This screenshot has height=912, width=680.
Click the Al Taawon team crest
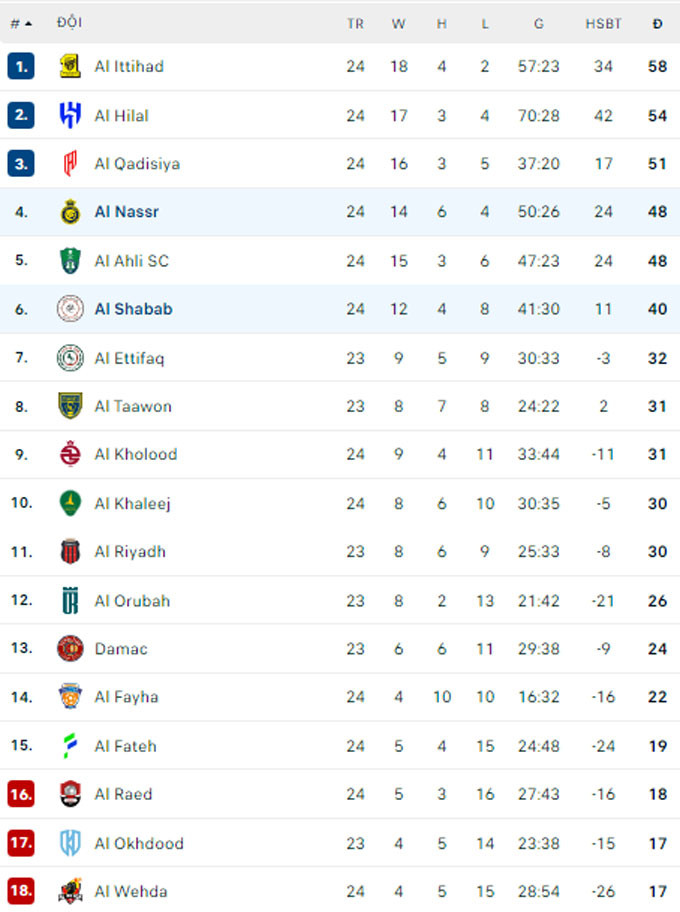coord(70,406)
